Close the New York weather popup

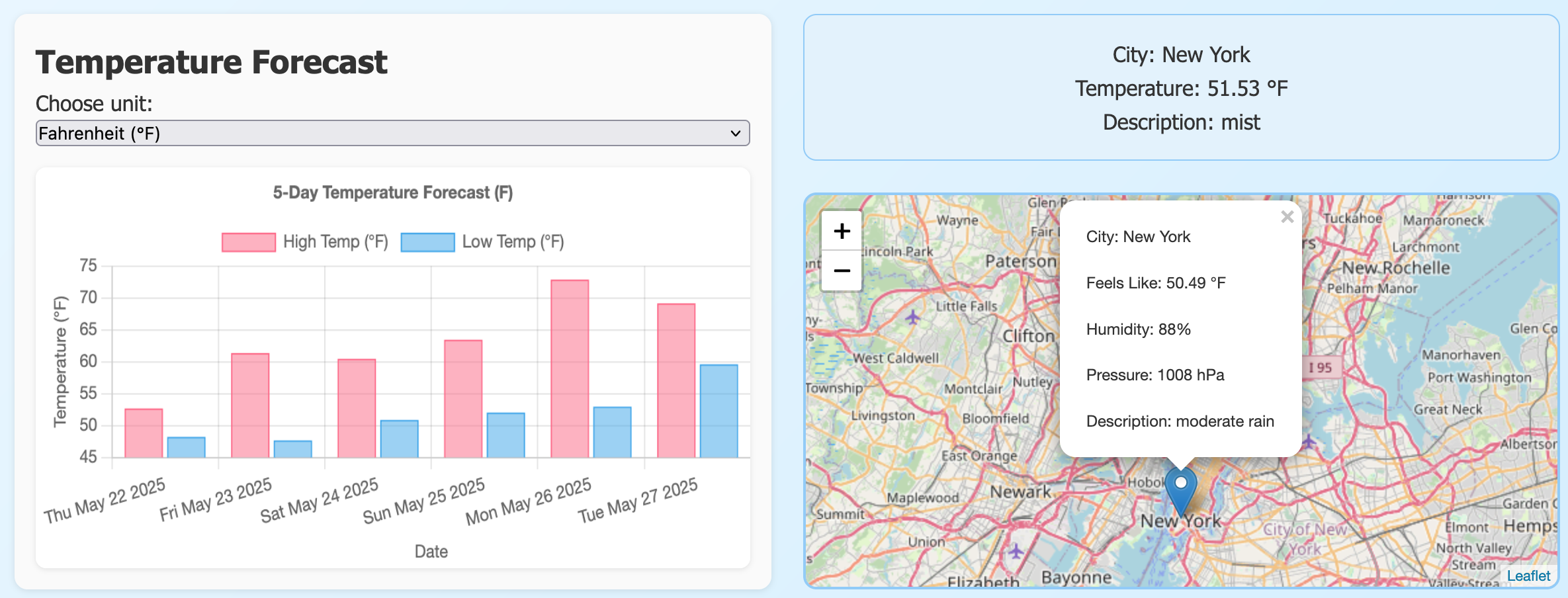click(1287, 217)
